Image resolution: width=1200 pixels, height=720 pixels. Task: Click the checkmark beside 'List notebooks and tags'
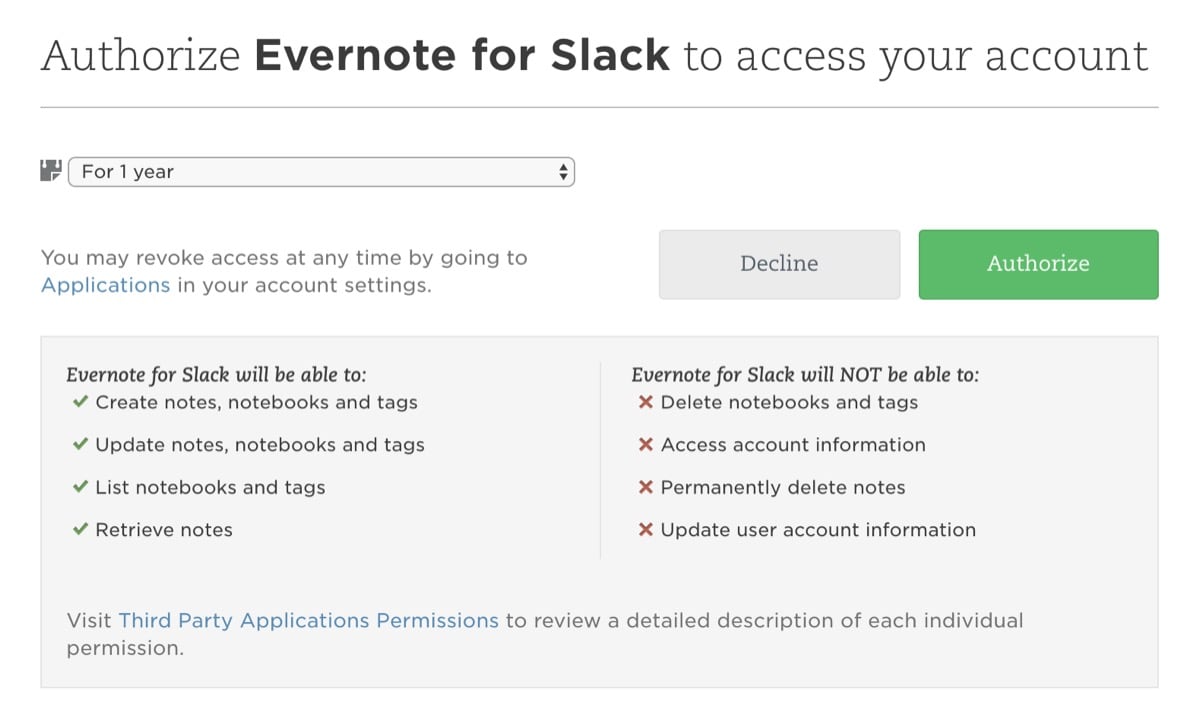[x=80, y=488]
